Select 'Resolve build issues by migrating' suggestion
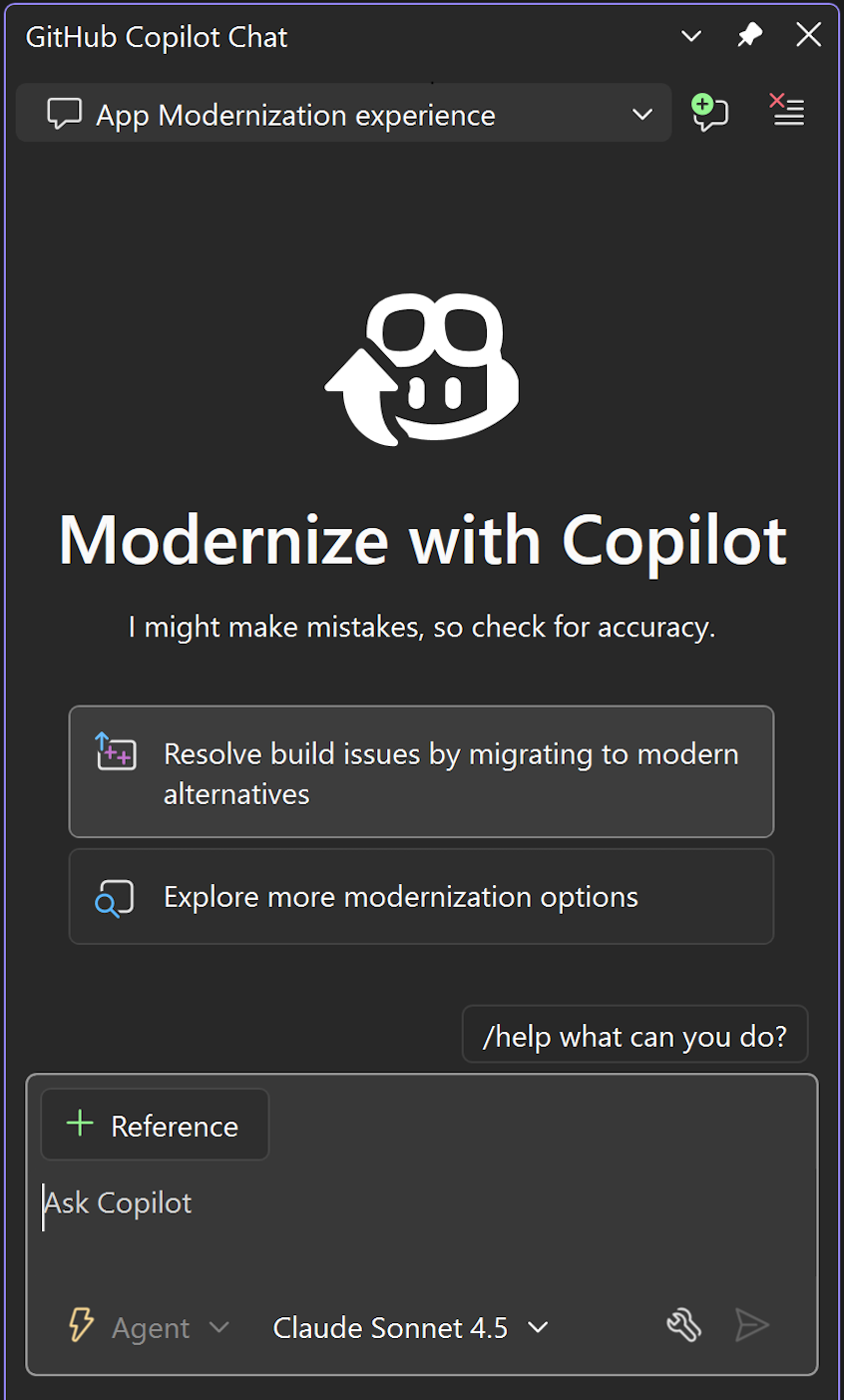844x1400 pixels. coord(421,771)
